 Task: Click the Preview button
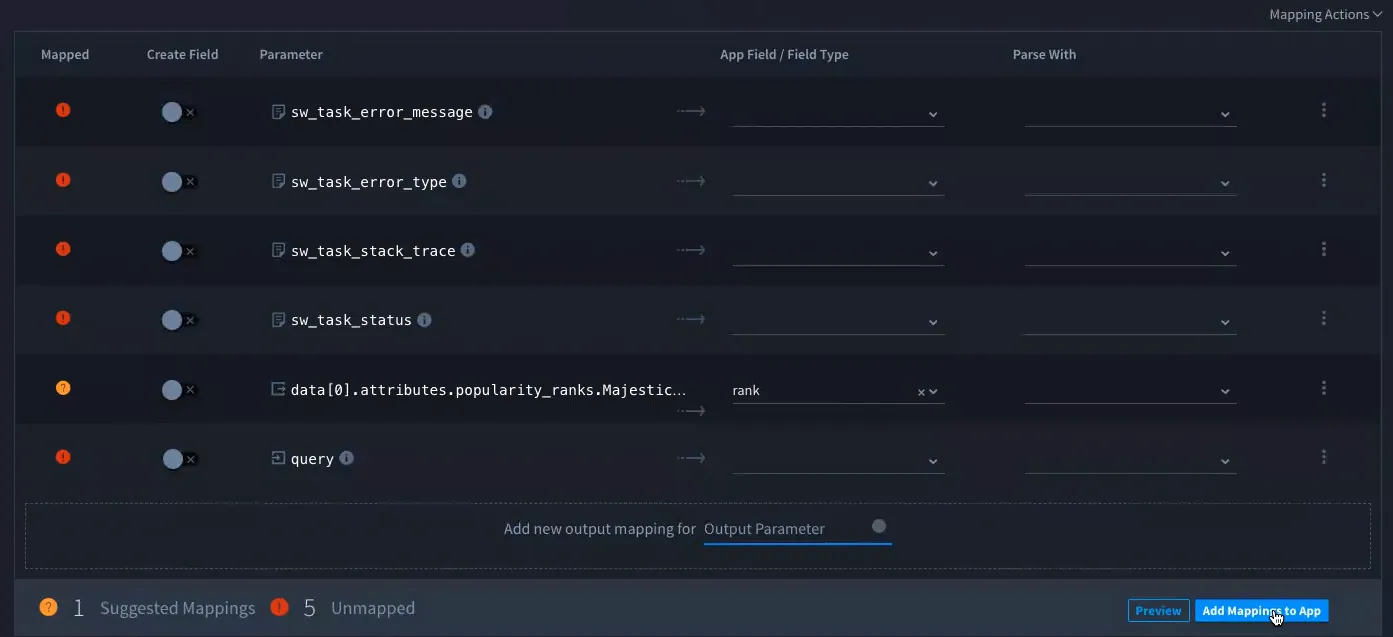click(x=1158, y=611)
